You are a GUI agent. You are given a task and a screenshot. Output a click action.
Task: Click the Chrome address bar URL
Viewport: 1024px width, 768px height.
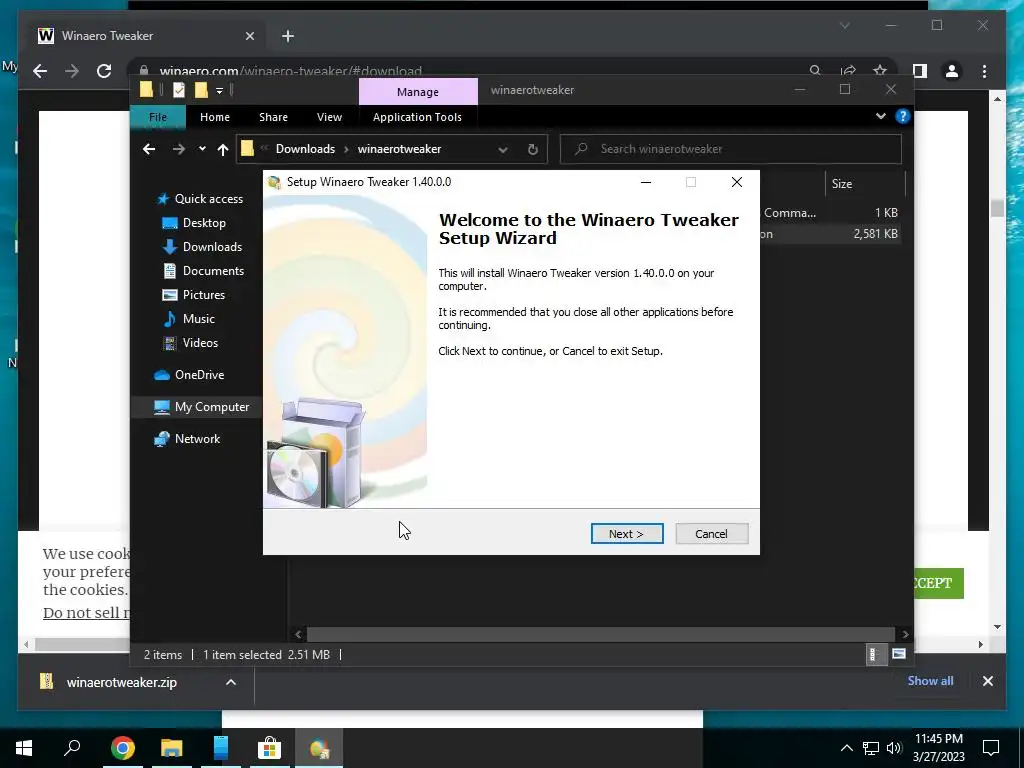coord(291,71)
